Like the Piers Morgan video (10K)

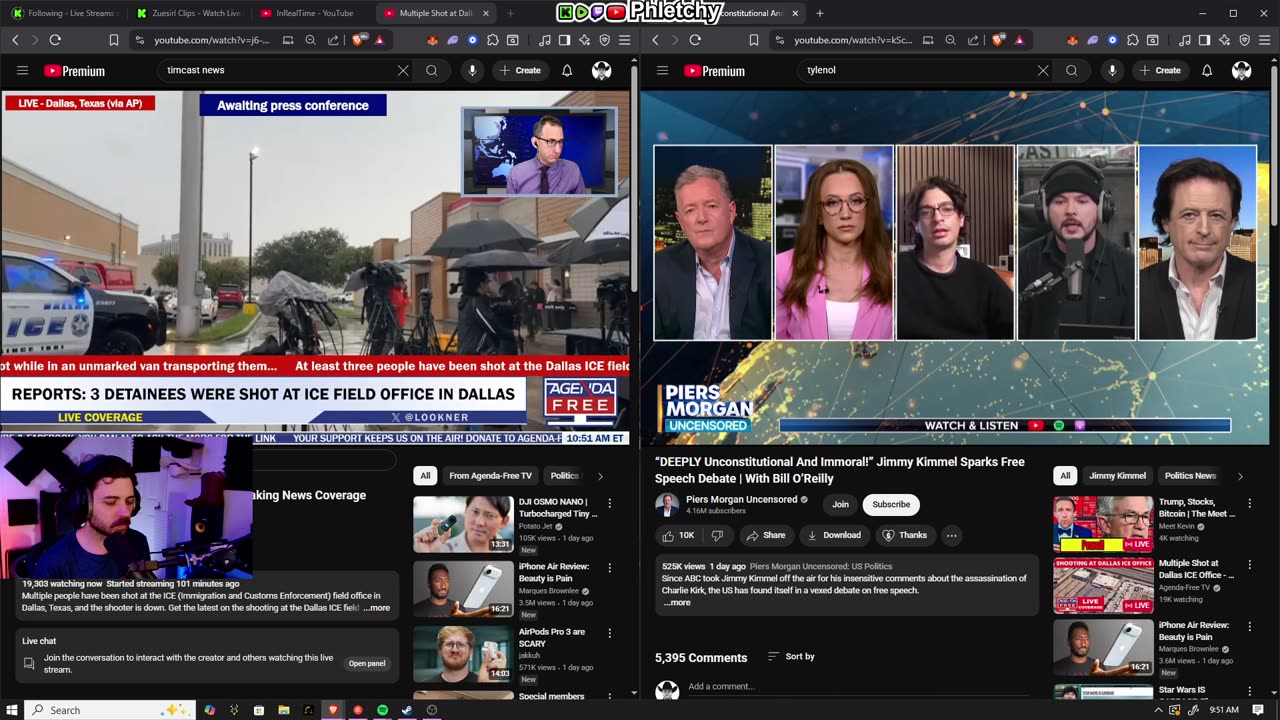[x=679, y=535]
